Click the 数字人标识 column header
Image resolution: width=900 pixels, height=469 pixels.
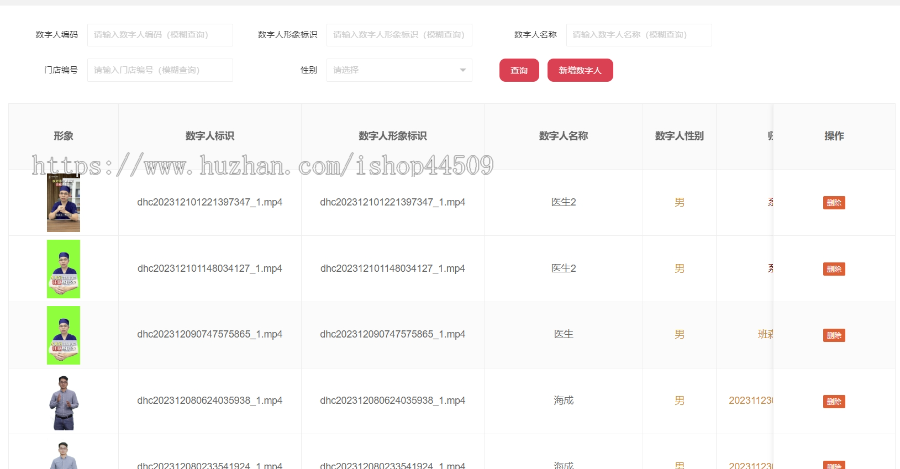point(210,136)
